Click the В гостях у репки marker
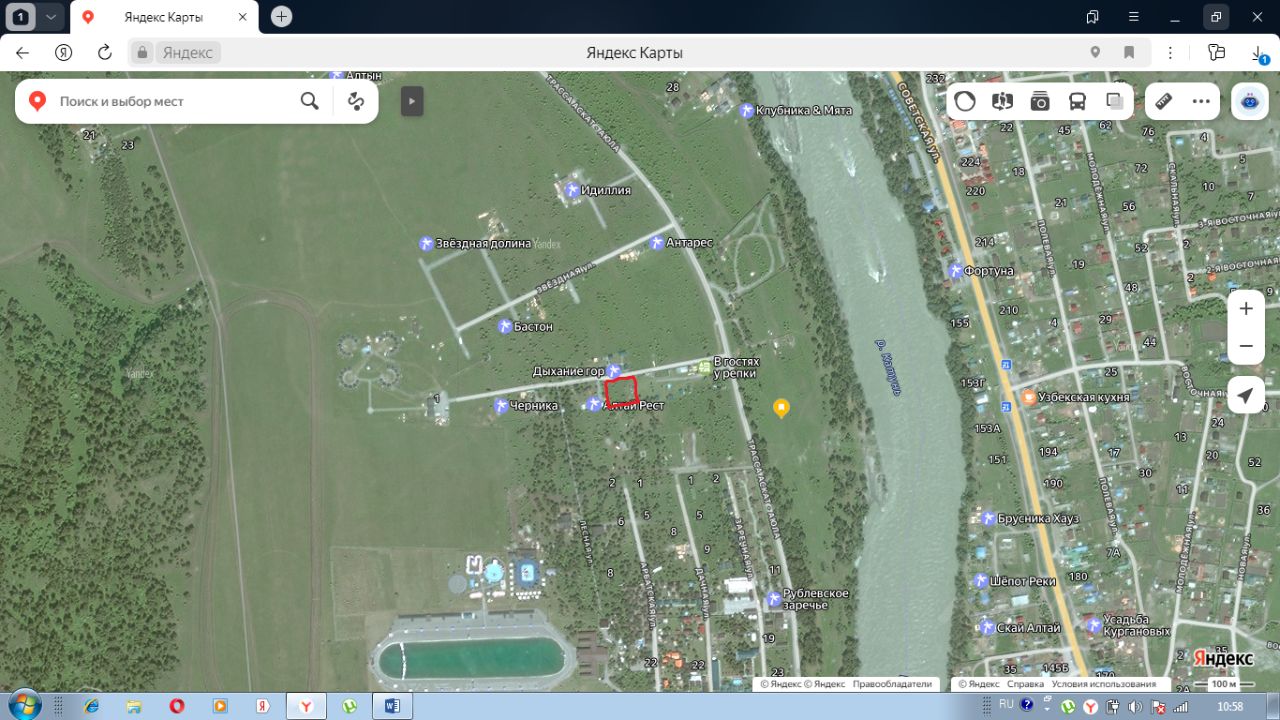 pos(704,368)
